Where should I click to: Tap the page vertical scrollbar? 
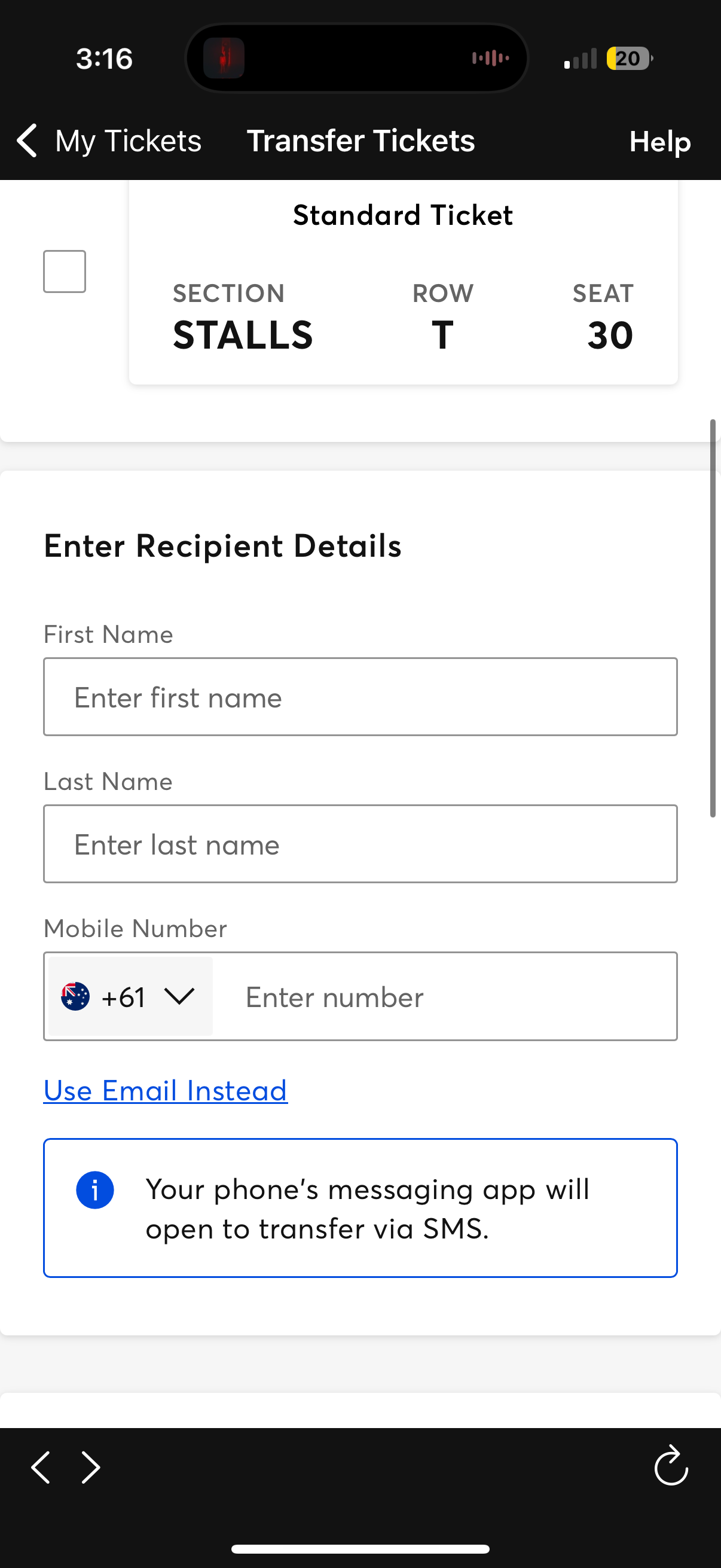tap(713, 617)
